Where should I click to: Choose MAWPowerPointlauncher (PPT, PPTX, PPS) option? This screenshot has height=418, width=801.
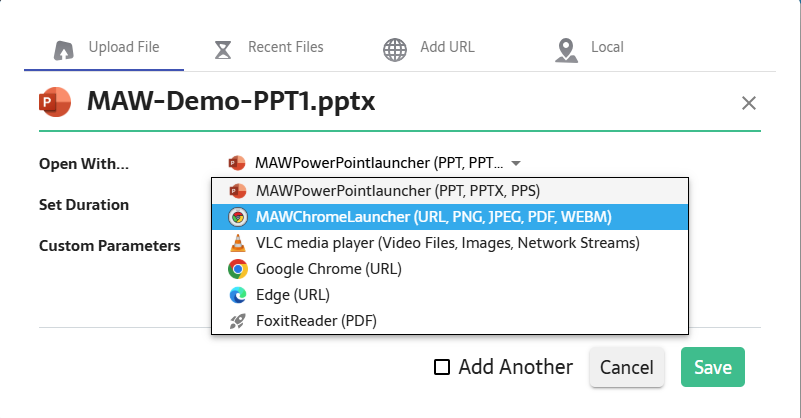click(398, 190)
